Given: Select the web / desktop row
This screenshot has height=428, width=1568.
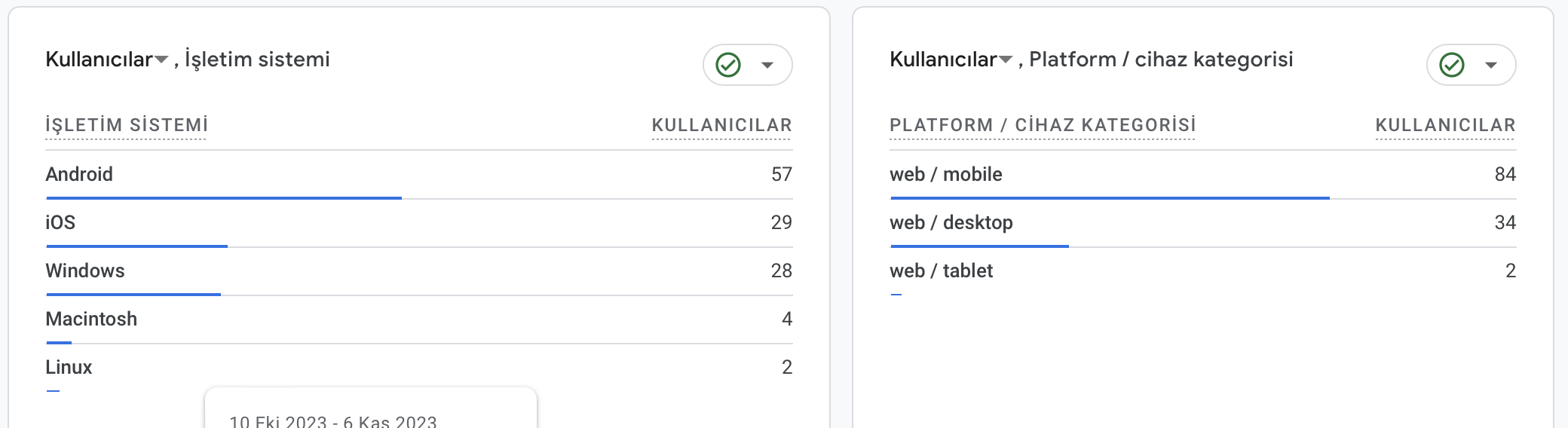Looking at the screenshot, I should pos(1203,223).
